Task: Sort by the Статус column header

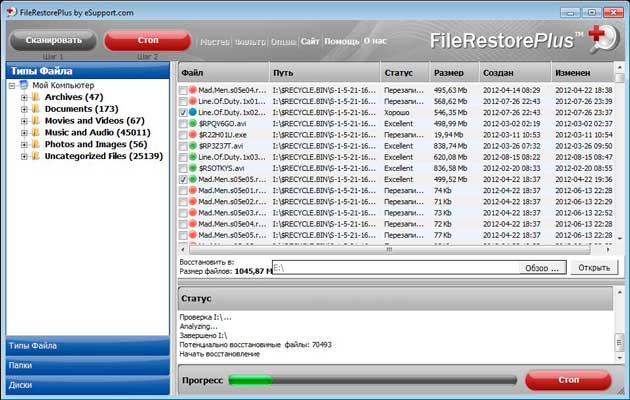Action: pyautogui.click(x=405, y=73)
